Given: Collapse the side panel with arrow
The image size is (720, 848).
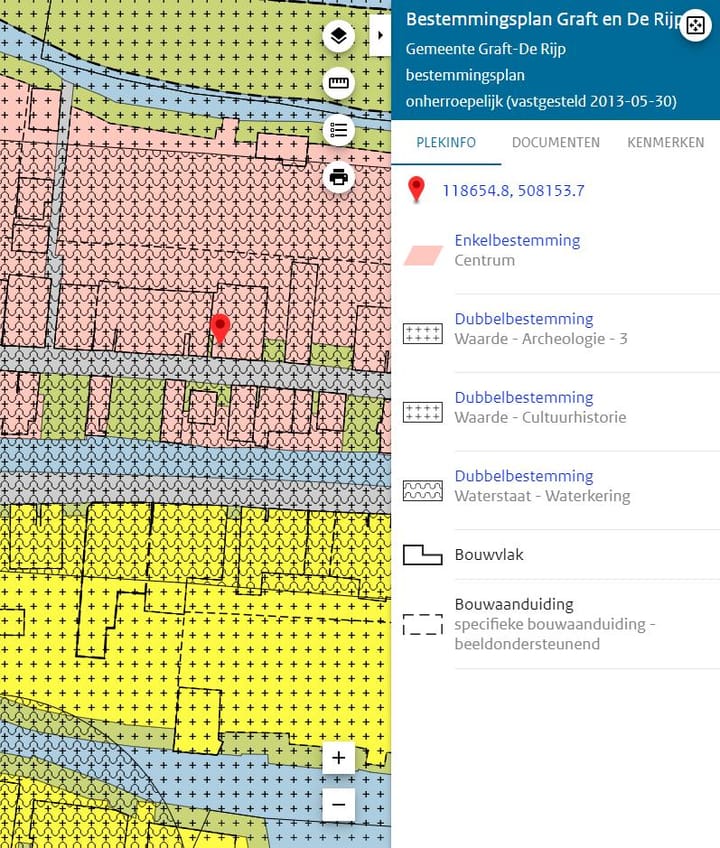Looking at the screenshot, I should 380,35.
